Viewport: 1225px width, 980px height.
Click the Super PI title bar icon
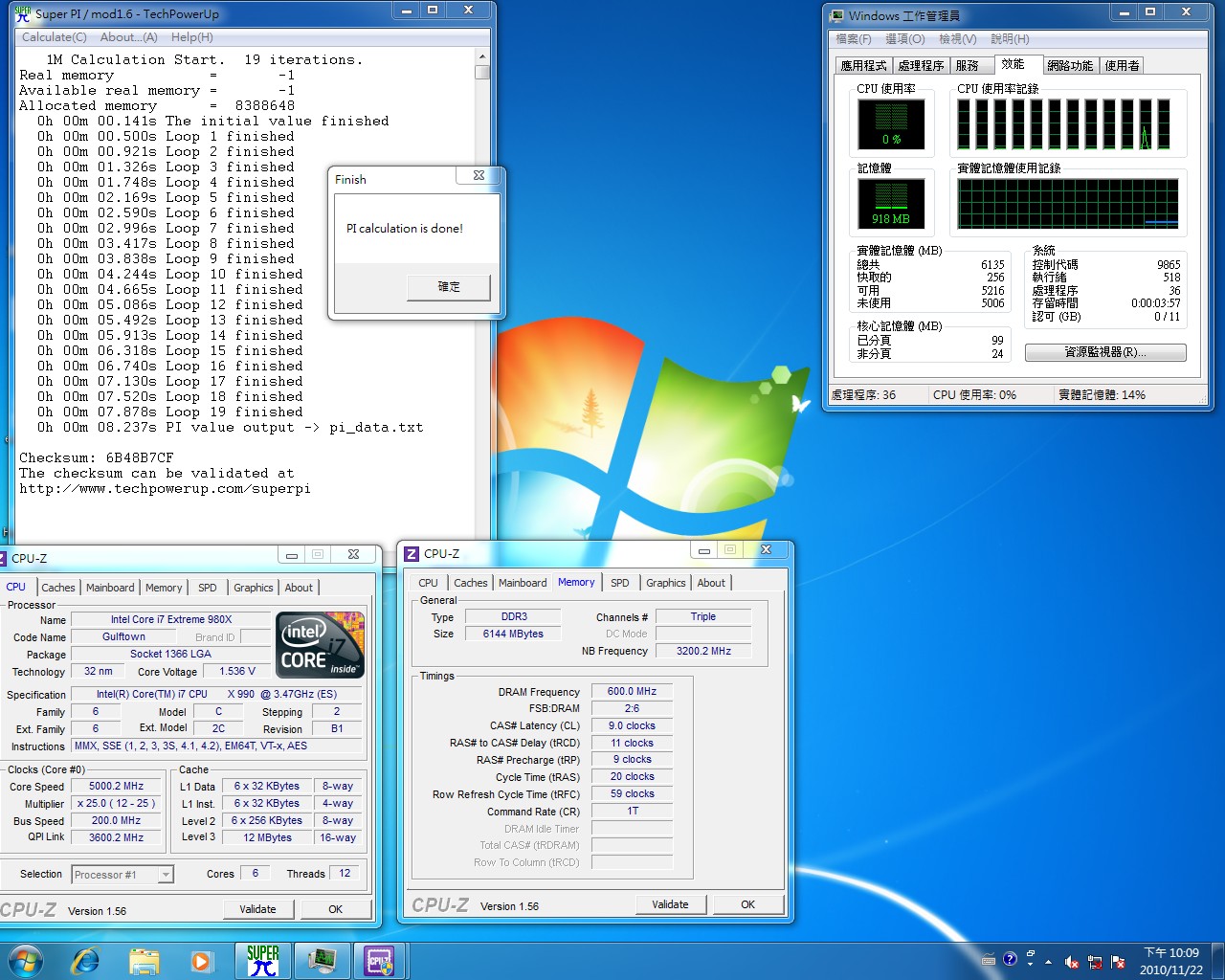(23, 13)
